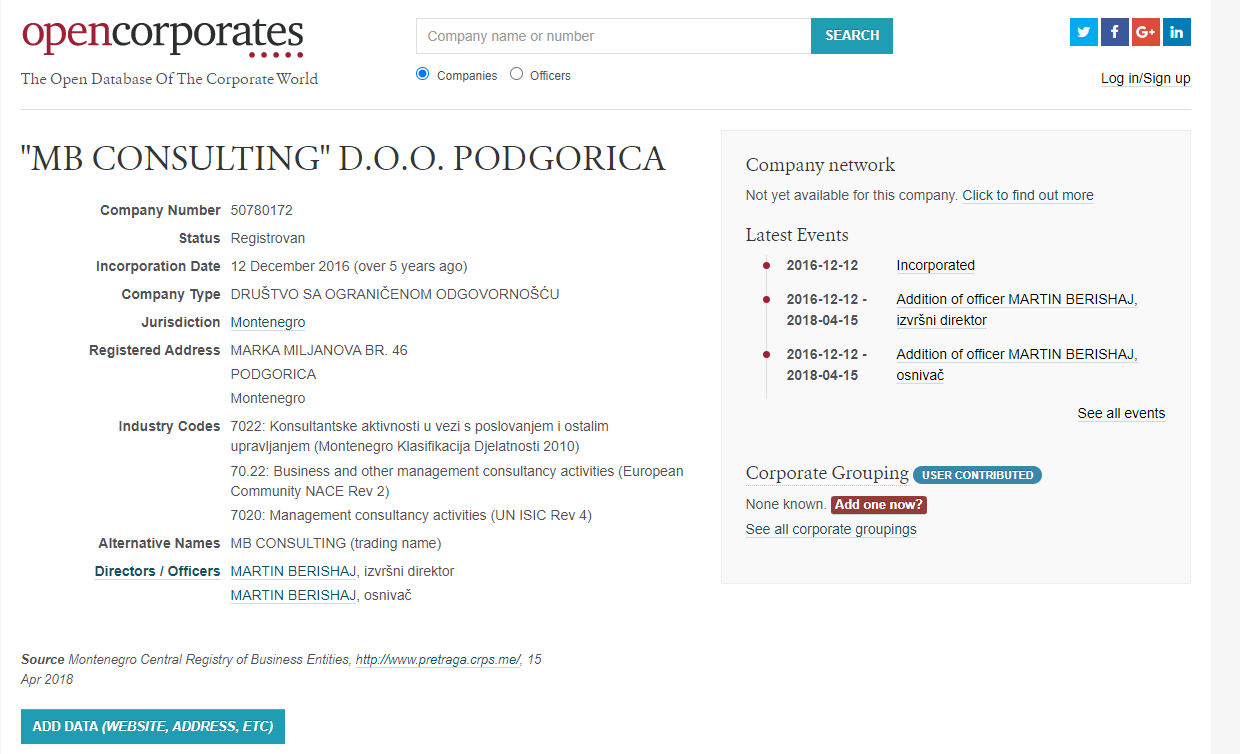Open Click to find out more link
The width and height of the screenshot is (1240, 754).
pos(1028,195)
